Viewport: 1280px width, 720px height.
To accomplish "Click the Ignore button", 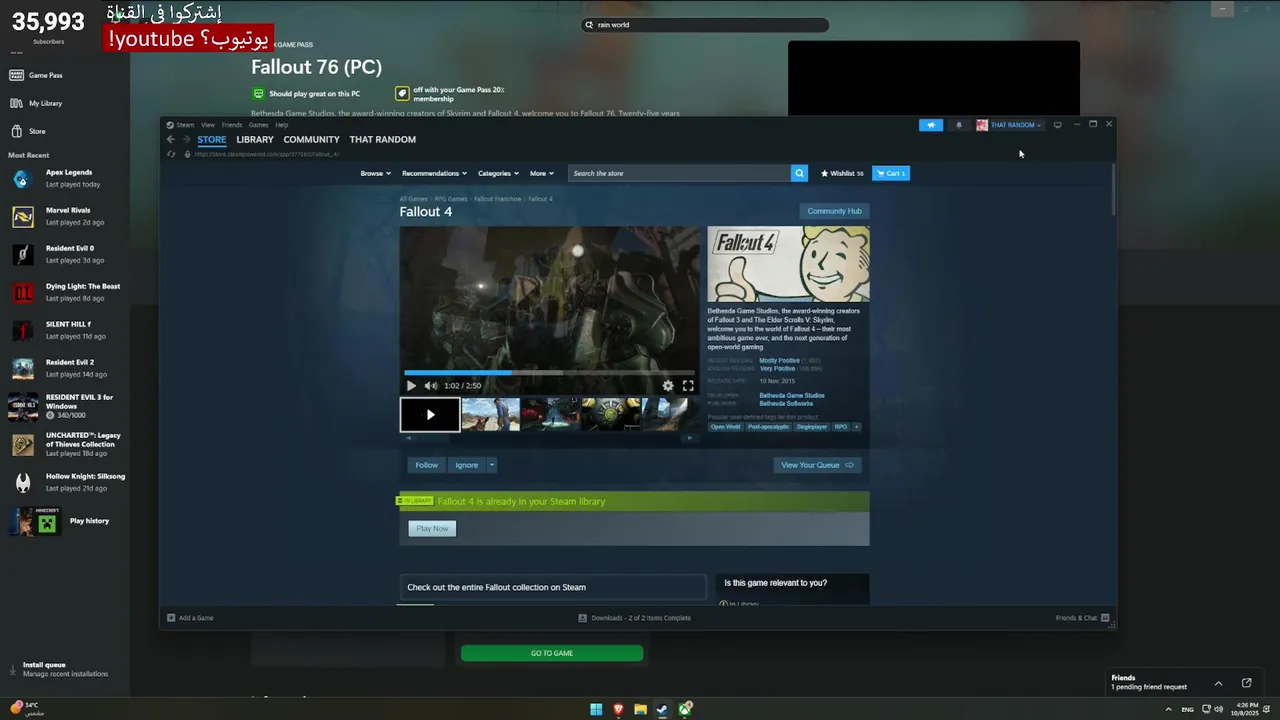I will point(466,465).
